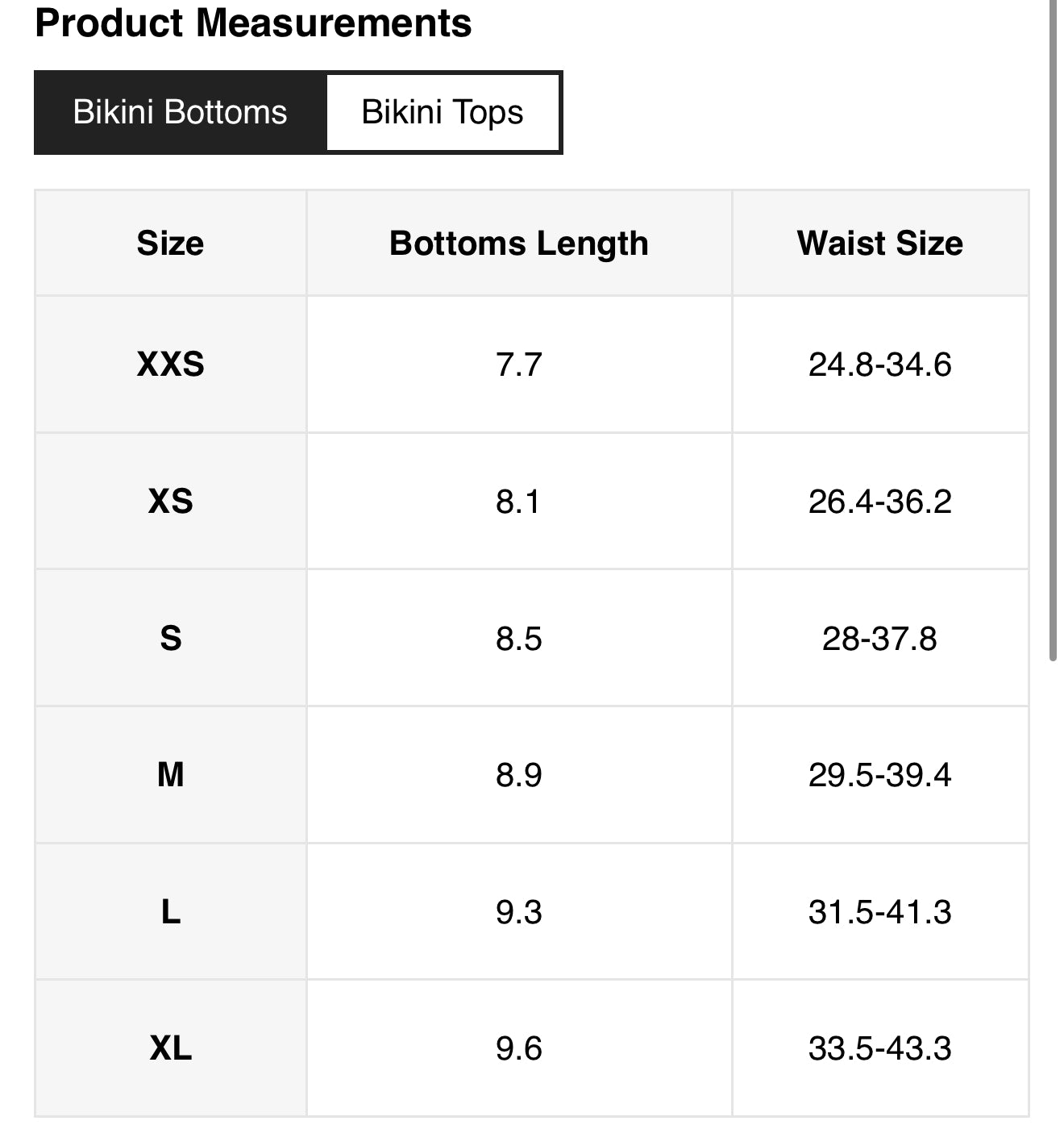This screenshot has height=1129, width=1064.
Task: Click the M size row label
Action: [170, 775]
